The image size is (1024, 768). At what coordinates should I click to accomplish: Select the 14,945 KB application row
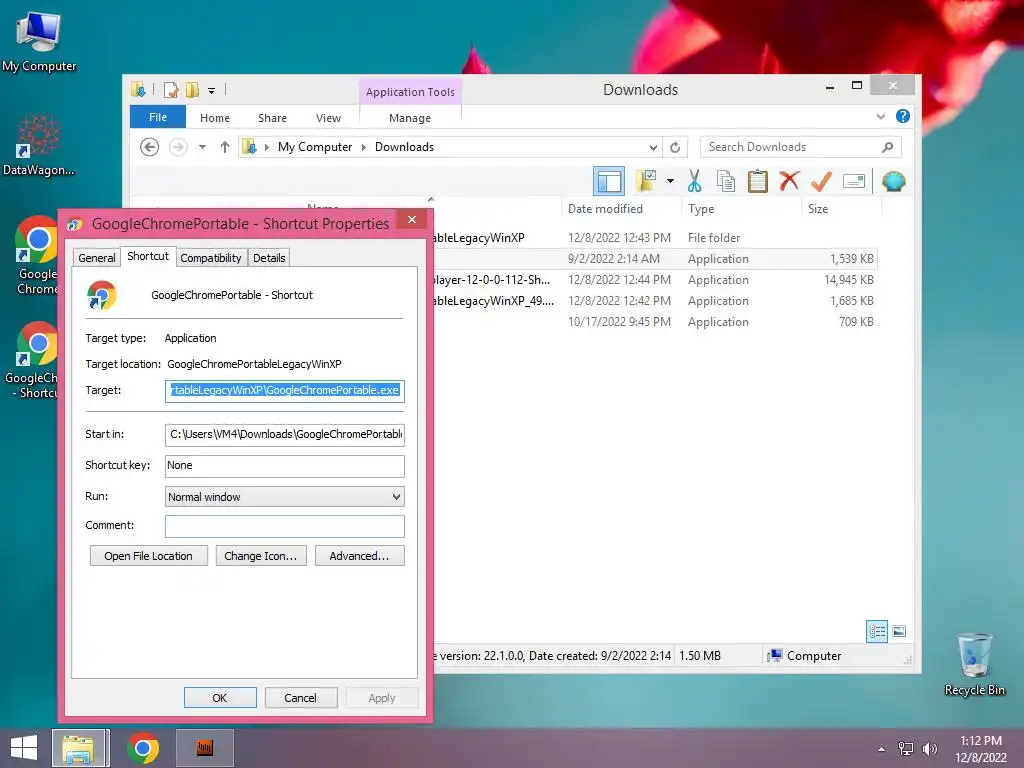pyautogui.click(x=654, y=280)
